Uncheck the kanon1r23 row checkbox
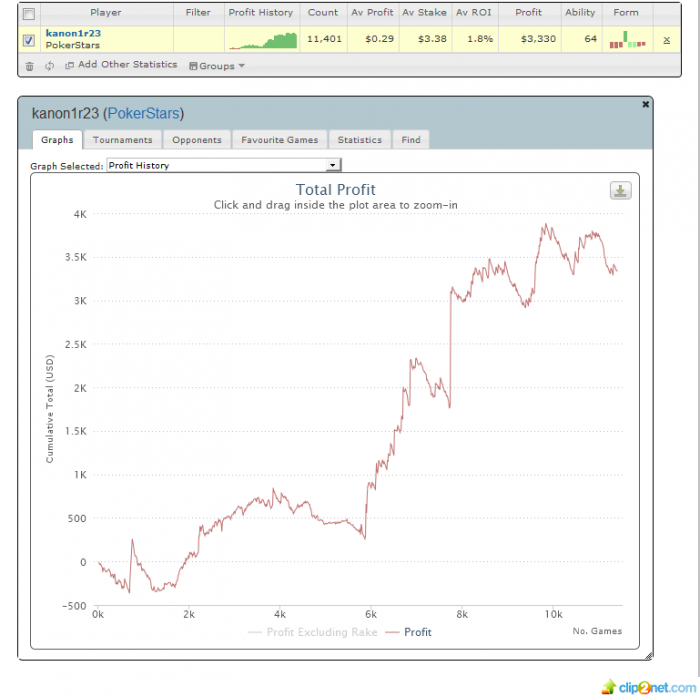The height and width of the screenshot is (697, 700). tap(29, 40)
